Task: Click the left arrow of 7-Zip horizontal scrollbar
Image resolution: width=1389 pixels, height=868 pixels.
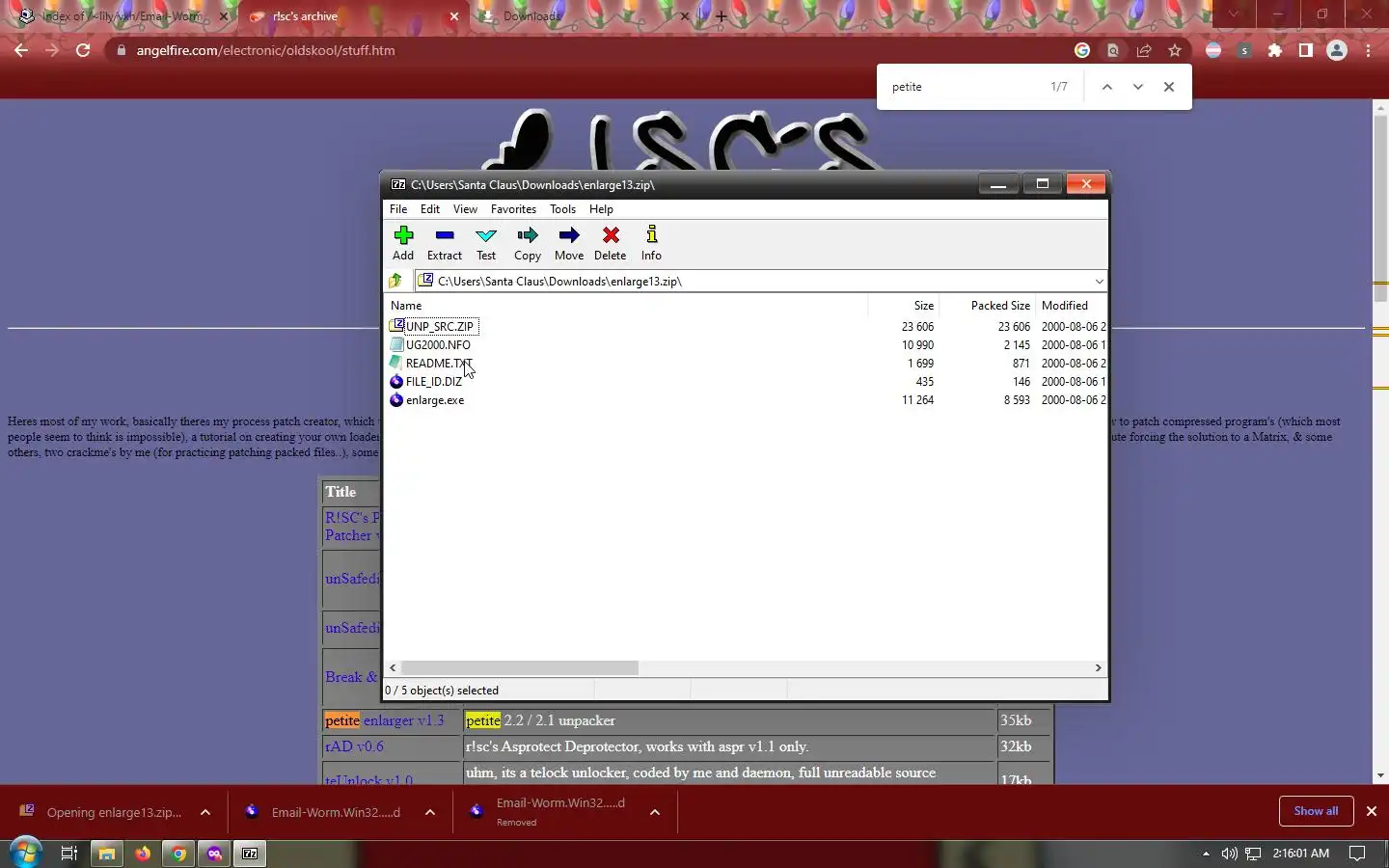Action: pyautogui.click(x=393, y=668)
